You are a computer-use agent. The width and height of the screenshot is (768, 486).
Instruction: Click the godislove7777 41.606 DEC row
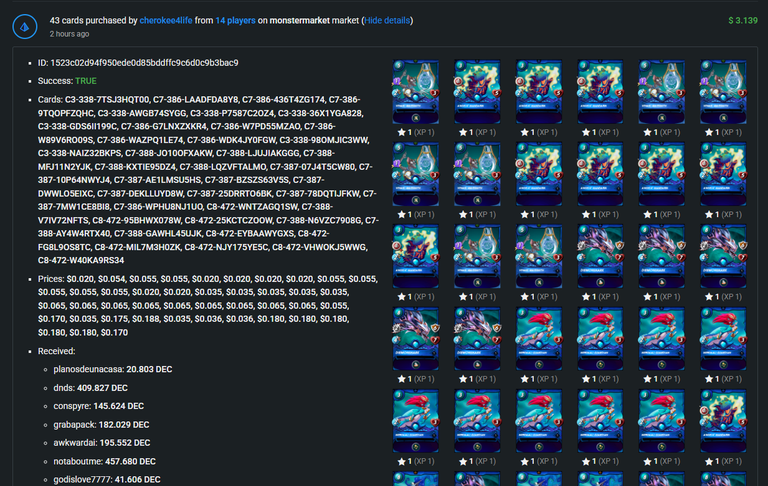tap(107, 480)
